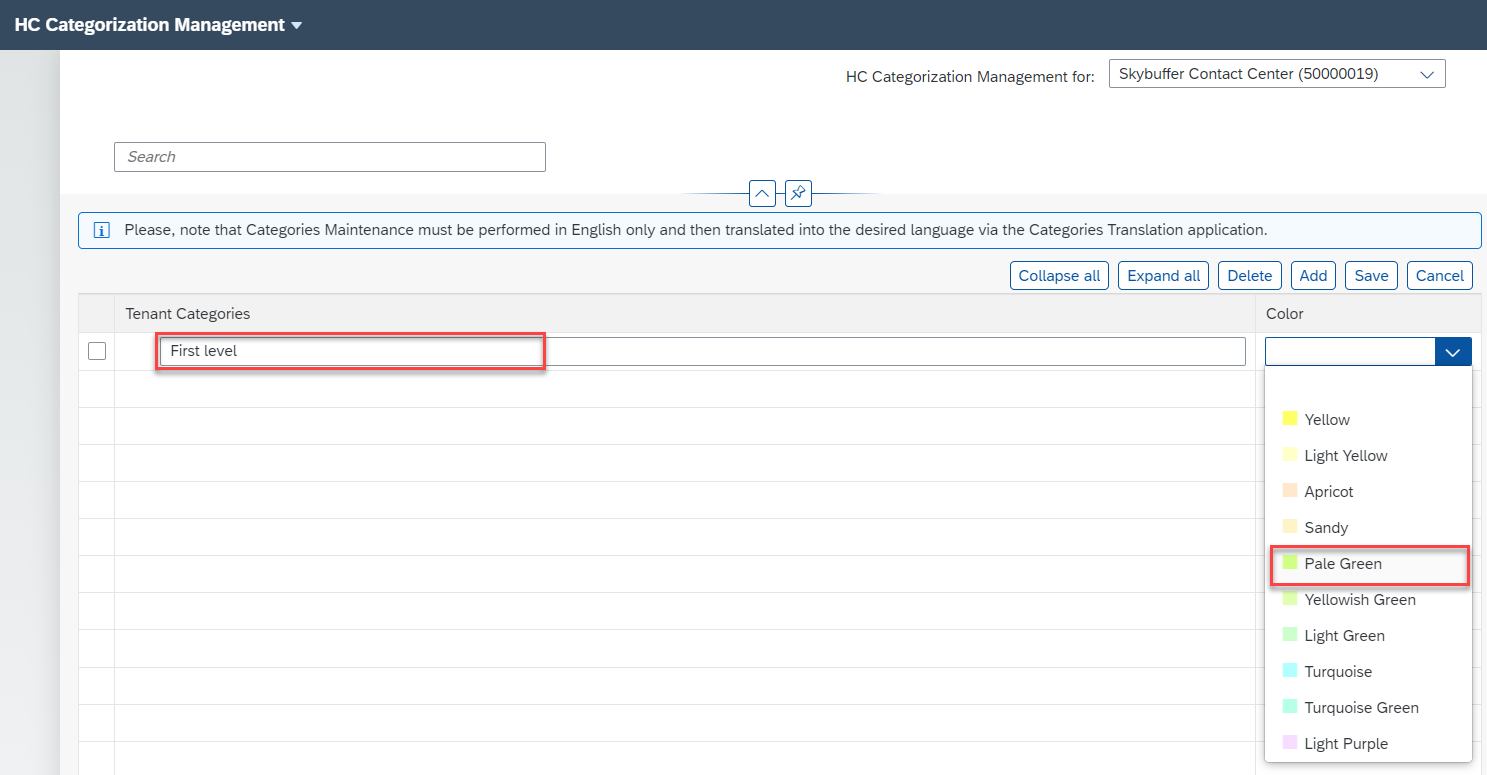Pick Yellowish Green from the color list
This screenshot has width=1487, height=775.
coord(1368,599)
